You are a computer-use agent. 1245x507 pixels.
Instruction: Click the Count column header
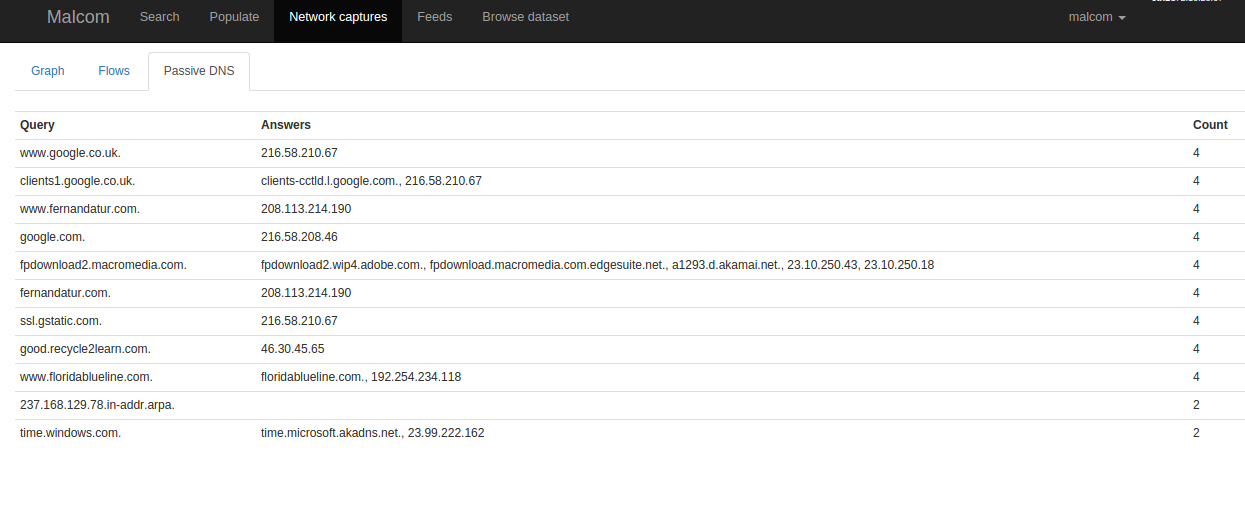tap(1210, 125)
